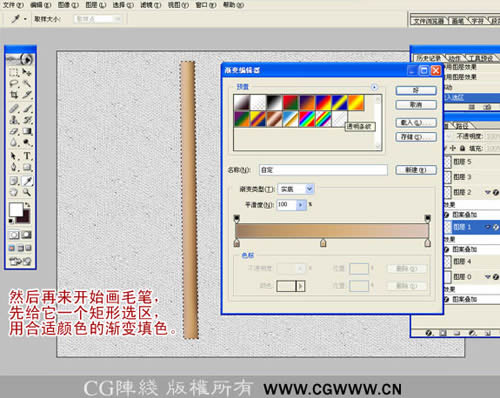Open the 图层(L) menu

click(96, 5)
